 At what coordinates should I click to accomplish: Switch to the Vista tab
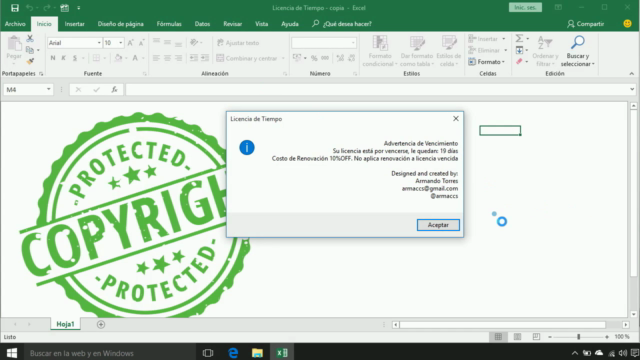tap(262, 24)
